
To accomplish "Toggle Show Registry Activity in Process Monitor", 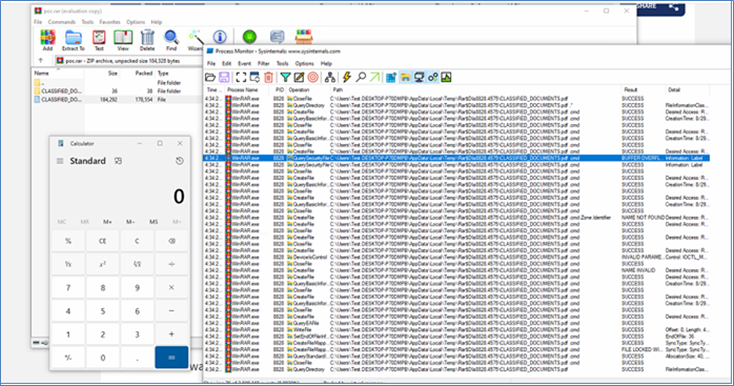I will (x=391, y=77).
